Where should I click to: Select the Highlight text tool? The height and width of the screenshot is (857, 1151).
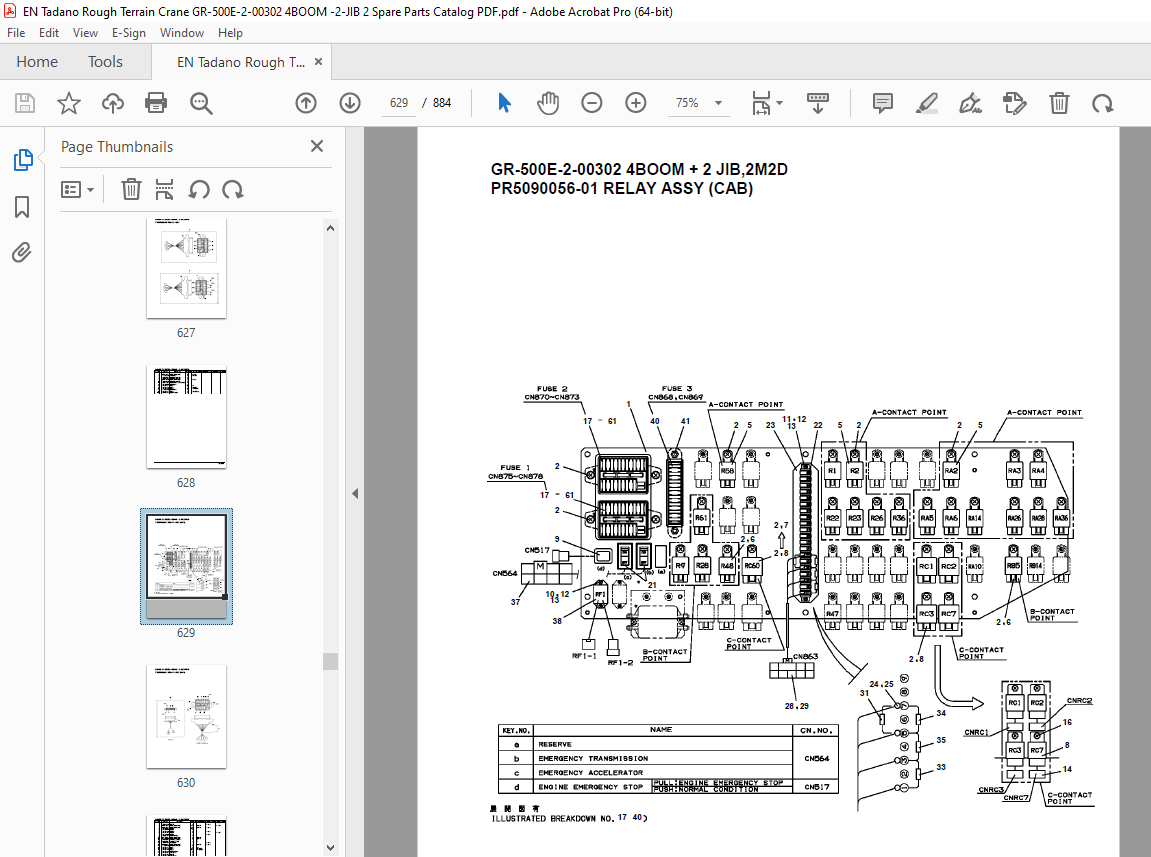click(x=926, y=103)
